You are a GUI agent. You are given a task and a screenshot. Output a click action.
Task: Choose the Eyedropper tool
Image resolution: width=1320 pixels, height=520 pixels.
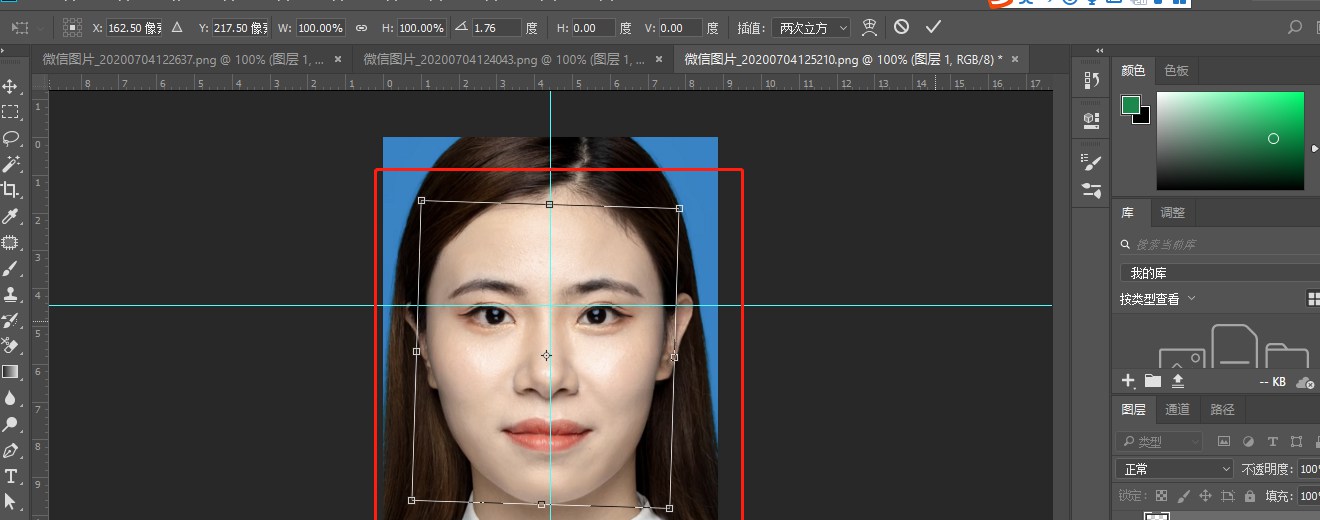[x=11, y=216]
